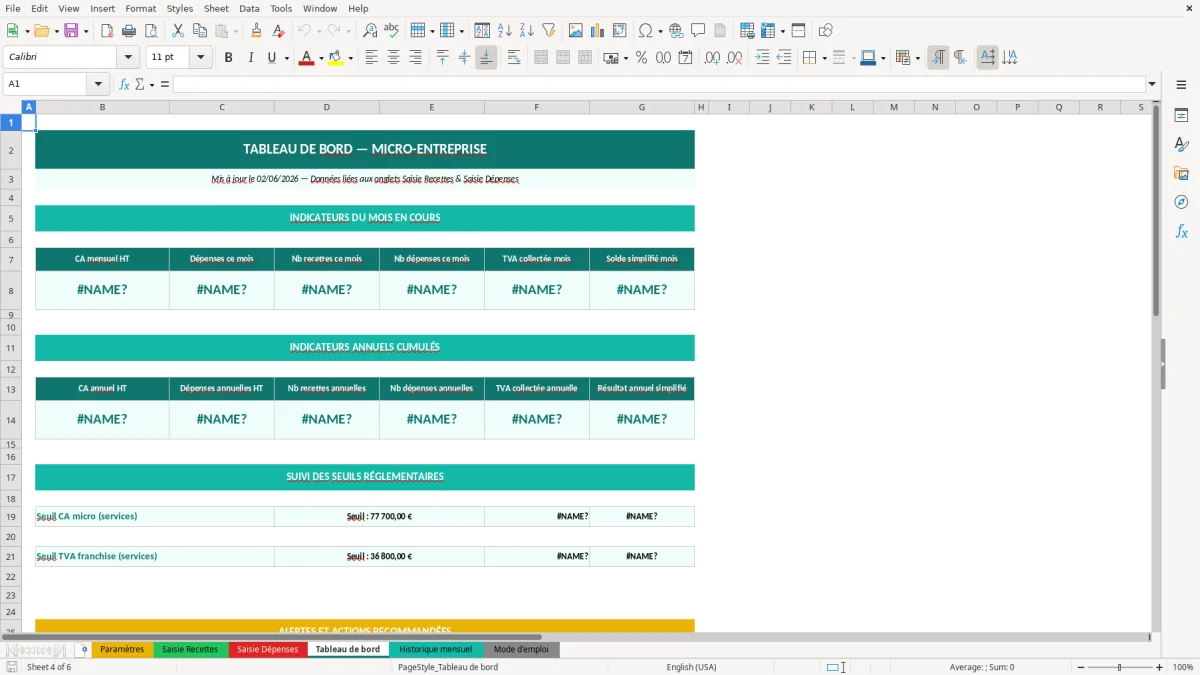Insert a comment using the speech bubble
This screenshot has height=675, width=1200.
coord(698,31)
